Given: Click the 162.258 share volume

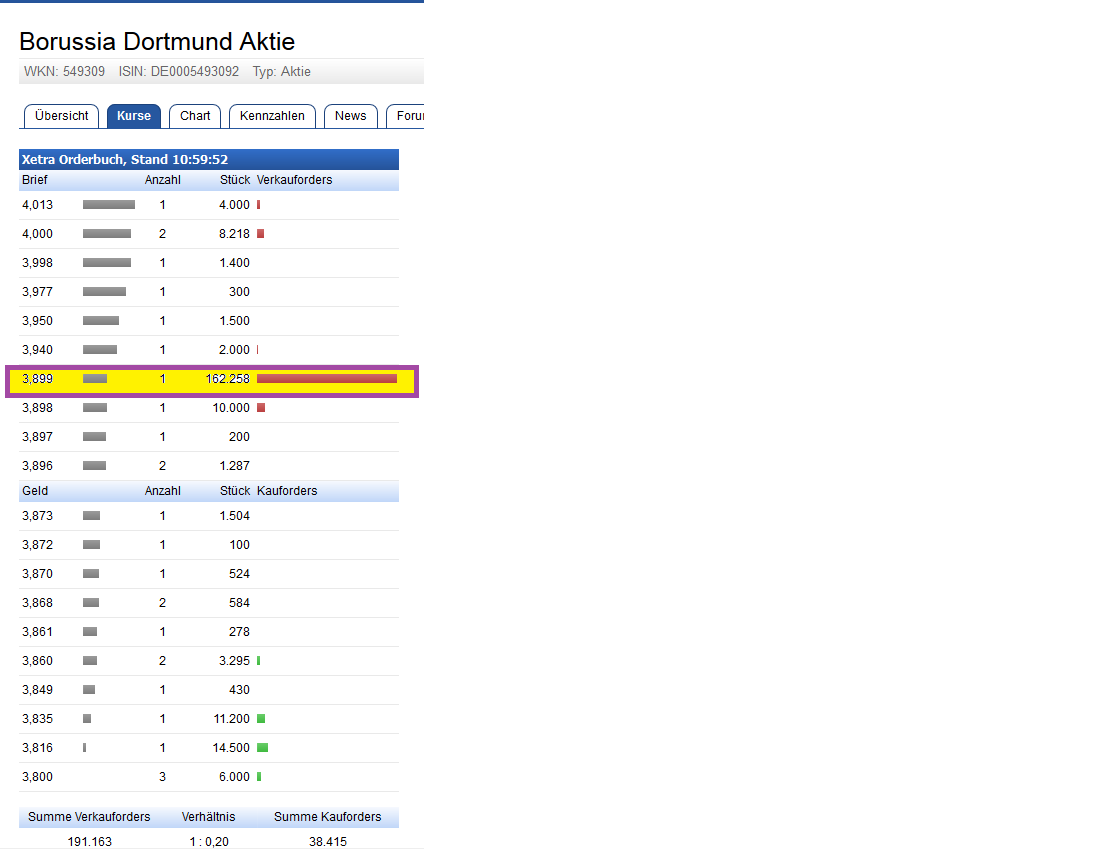Looking at the screenshot, I should 227,379.
